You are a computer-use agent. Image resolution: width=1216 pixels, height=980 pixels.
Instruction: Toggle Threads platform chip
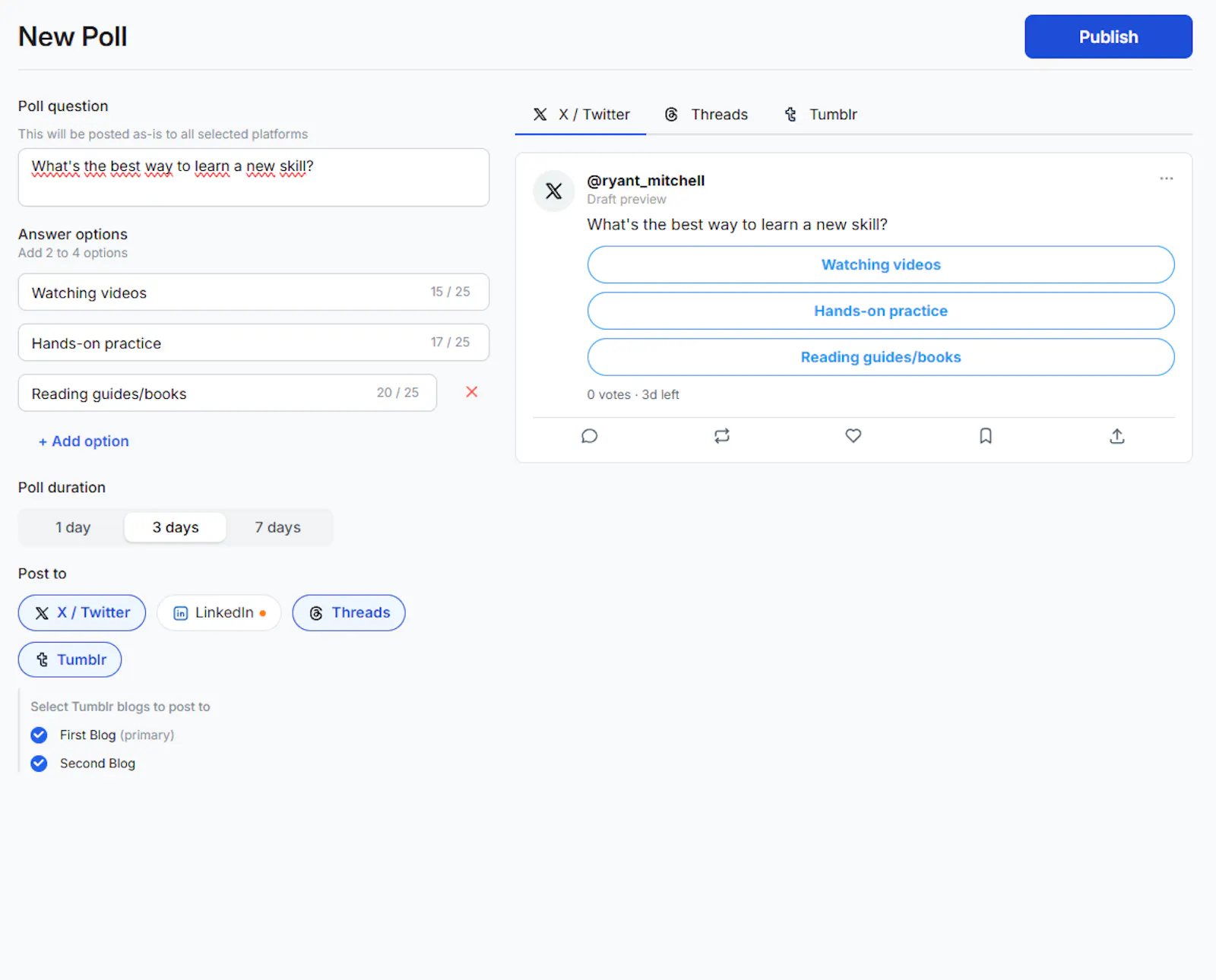349,613
